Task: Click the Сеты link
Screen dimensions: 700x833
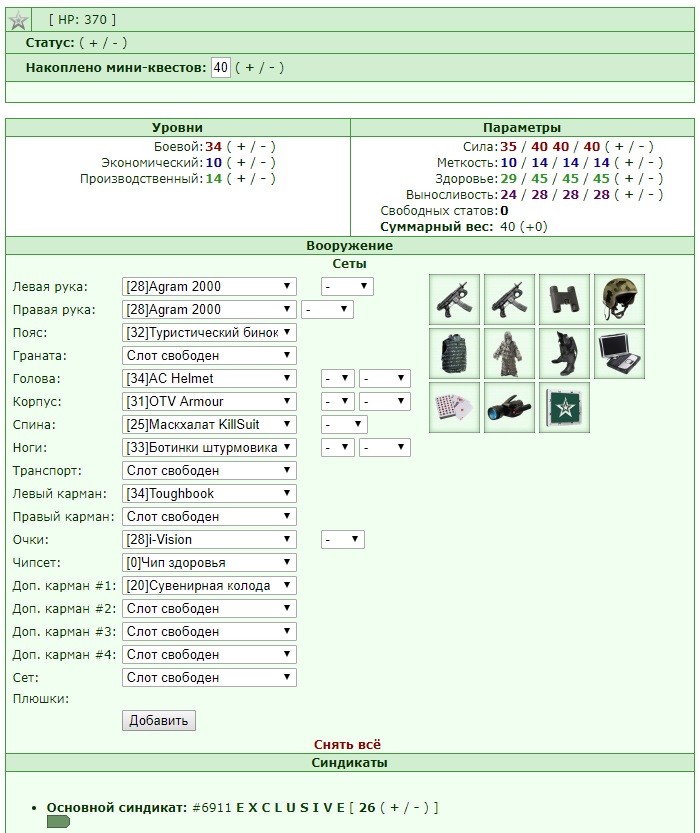Action: (x=349, y=264)
